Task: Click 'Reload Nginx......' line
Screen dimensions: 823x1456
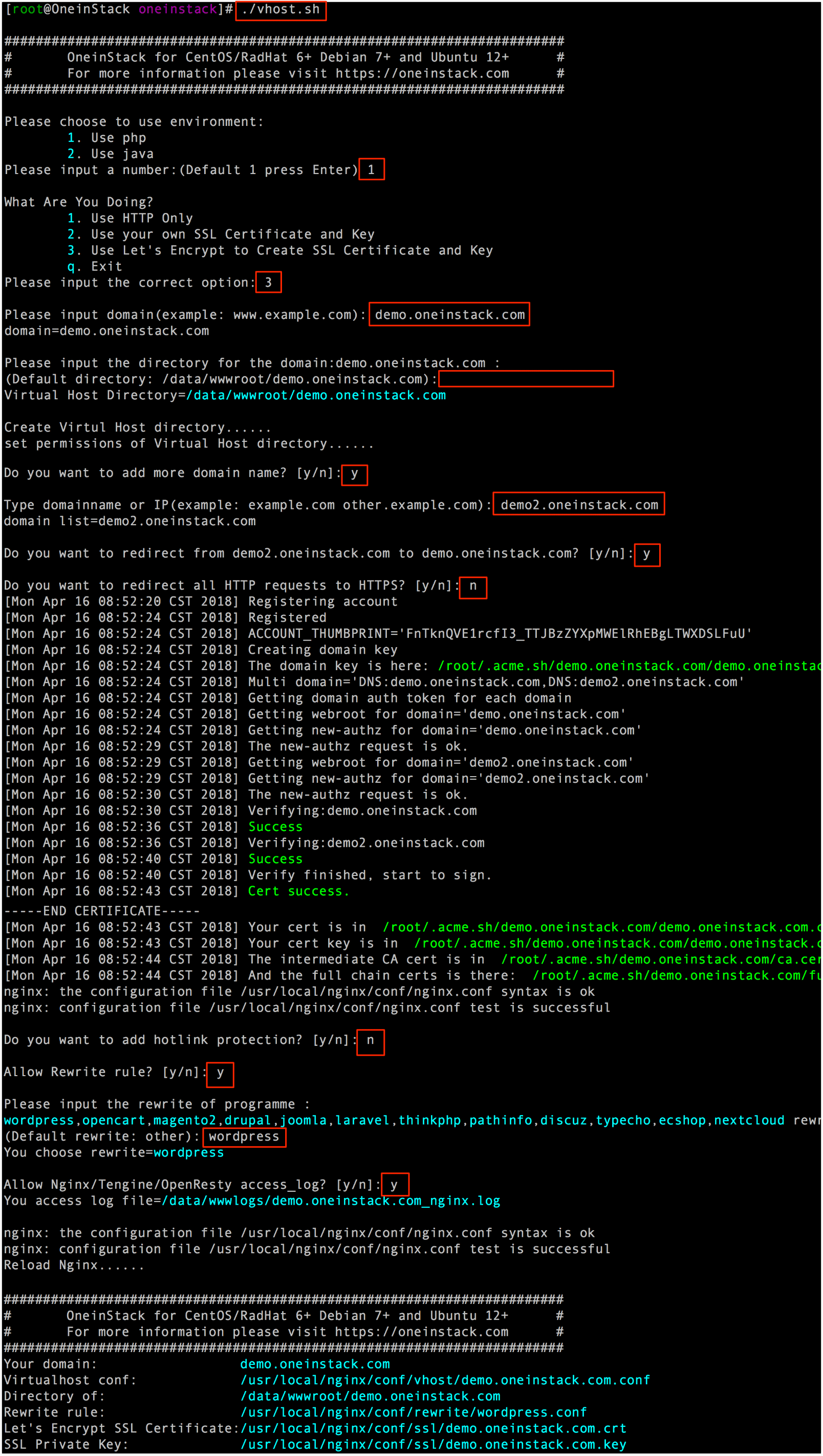Action: click(75, 1265)
